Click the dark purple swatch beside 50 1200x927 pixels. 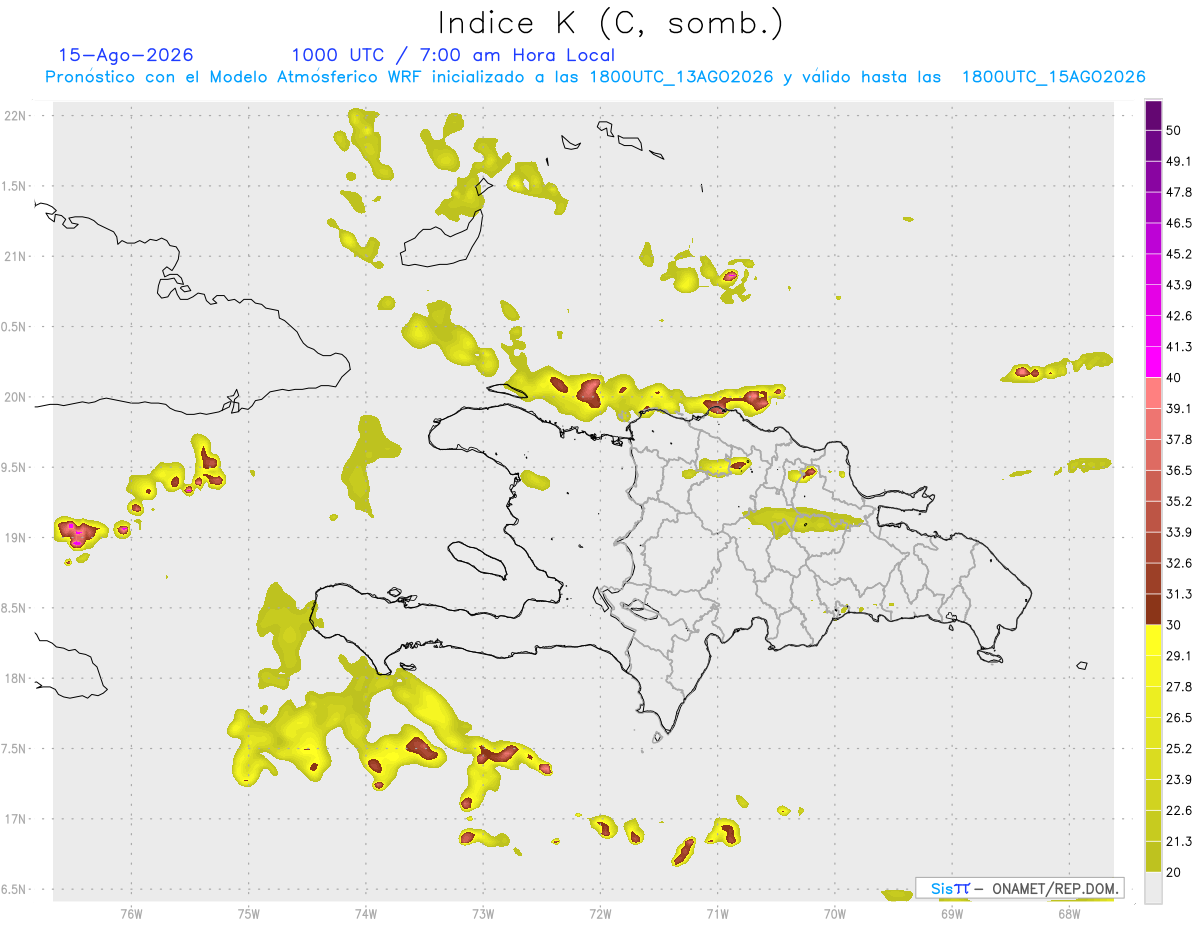coord(1153,115)
